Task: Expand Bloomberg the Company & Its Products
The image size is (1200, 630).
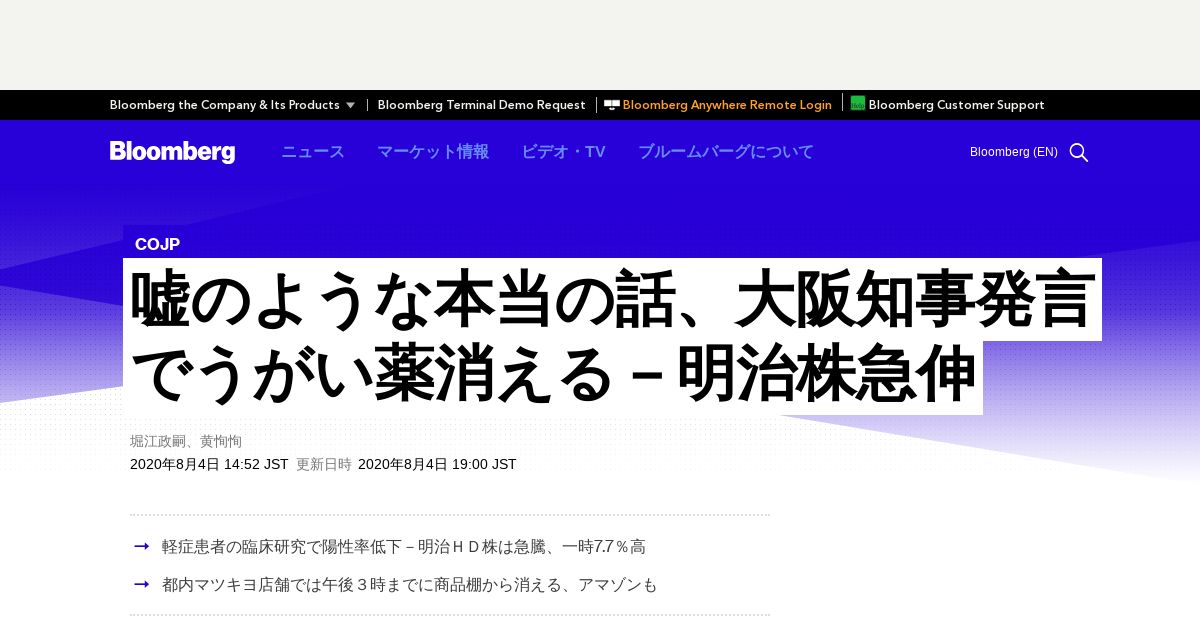Action: (x=232, y=105)
